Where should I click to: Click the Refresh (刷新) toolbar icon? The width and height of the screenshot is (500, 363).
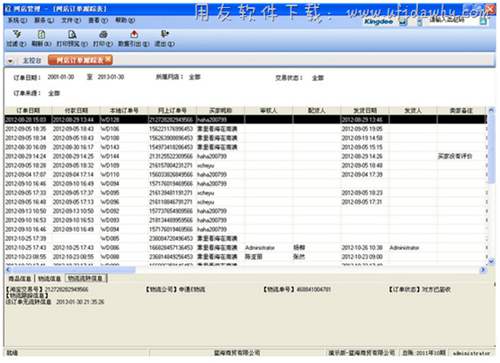(41, 34)
